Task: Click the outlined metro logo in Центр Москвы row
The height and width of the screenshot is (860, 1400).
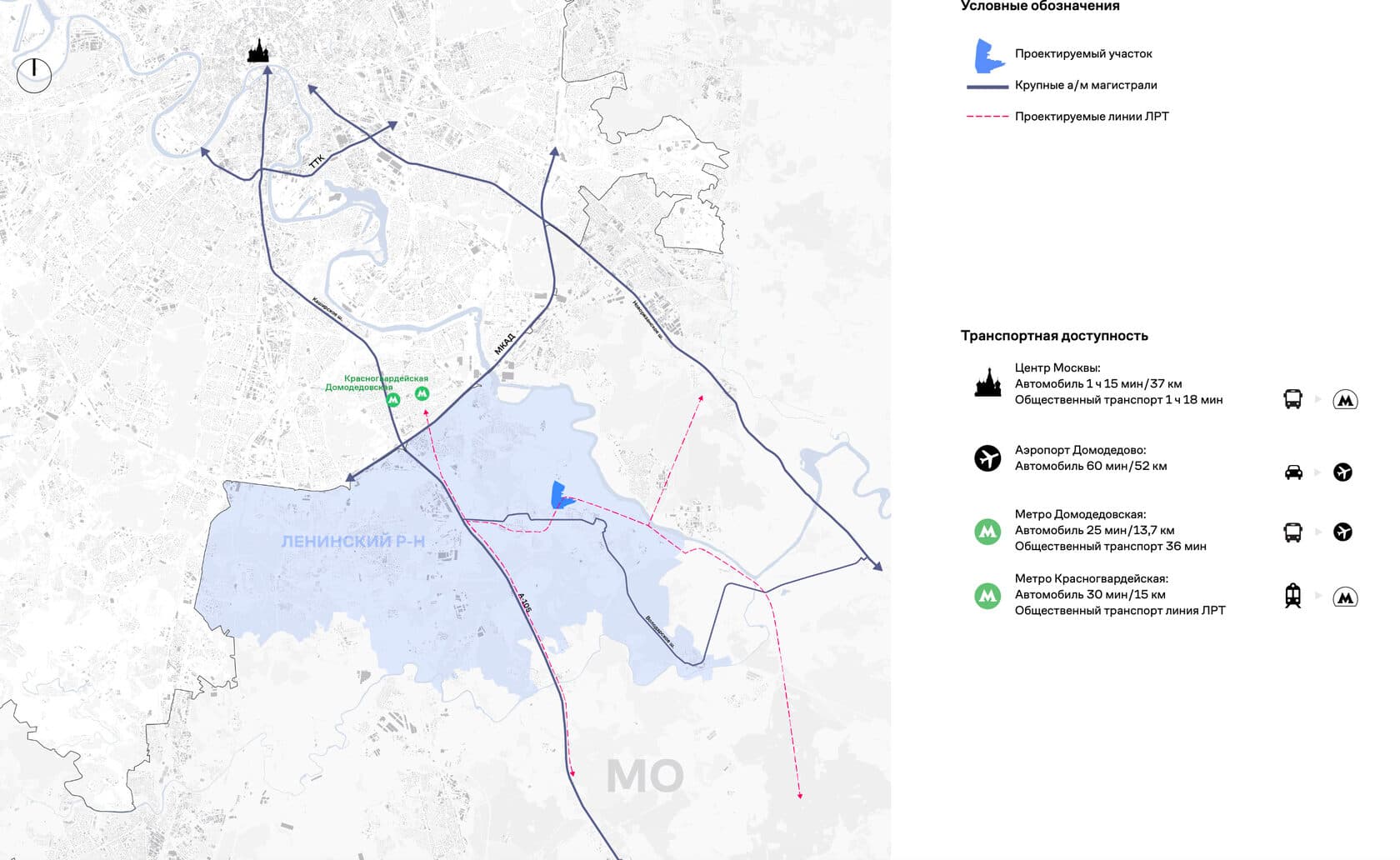Action: coord(1345,400)
